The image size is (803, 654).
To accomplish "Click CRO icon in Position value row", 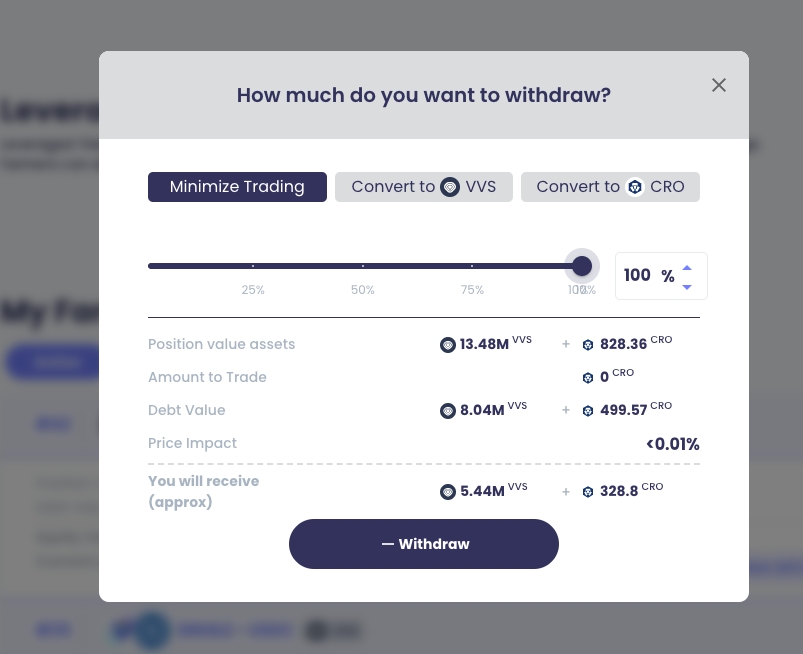I will click(x=588, y=345).
